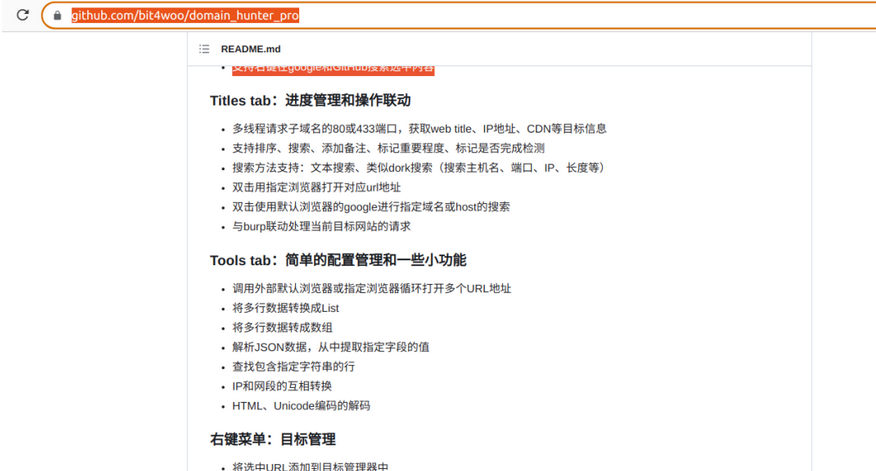The width and height of the screenshot is (876, 471).
Task: Click the line '将多行数据转成数组'
Action: (x=282, y=327)
